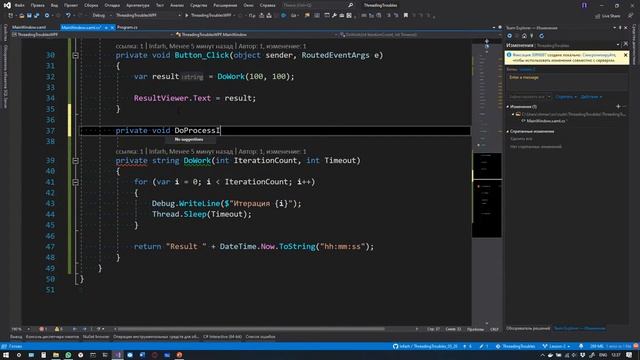Viewport: 640px width, 360px height.
Task: Click the ResultViewer.Text assignment line
Action: (195, 98)
